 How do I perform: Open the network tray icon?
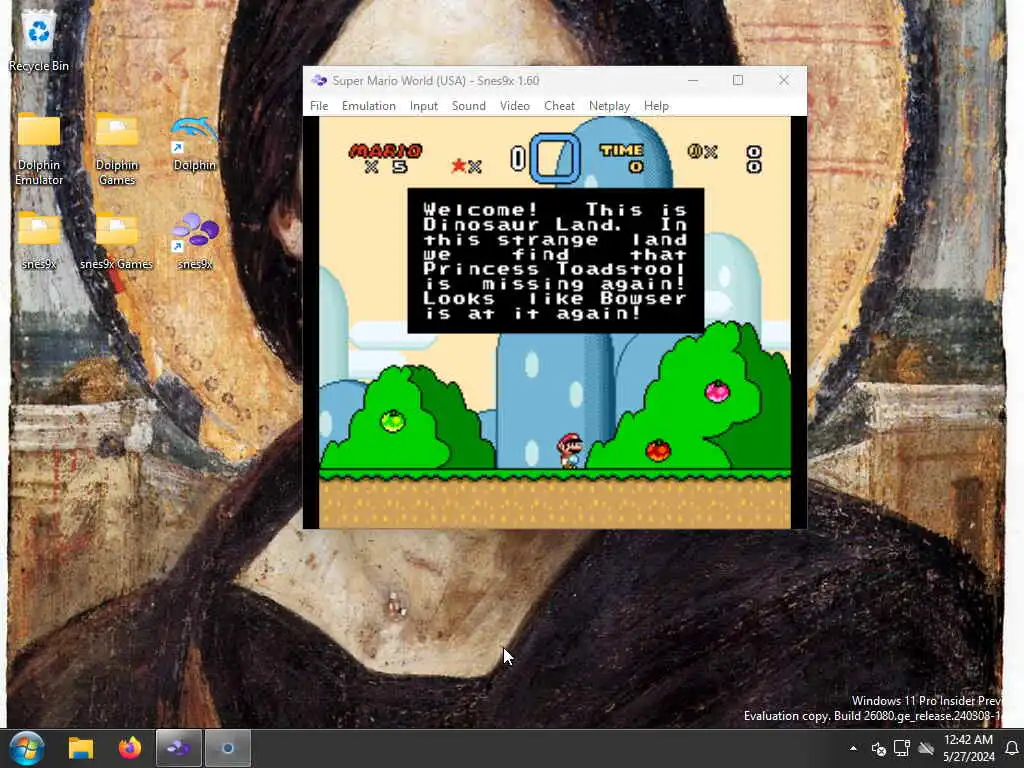point(902,748)
